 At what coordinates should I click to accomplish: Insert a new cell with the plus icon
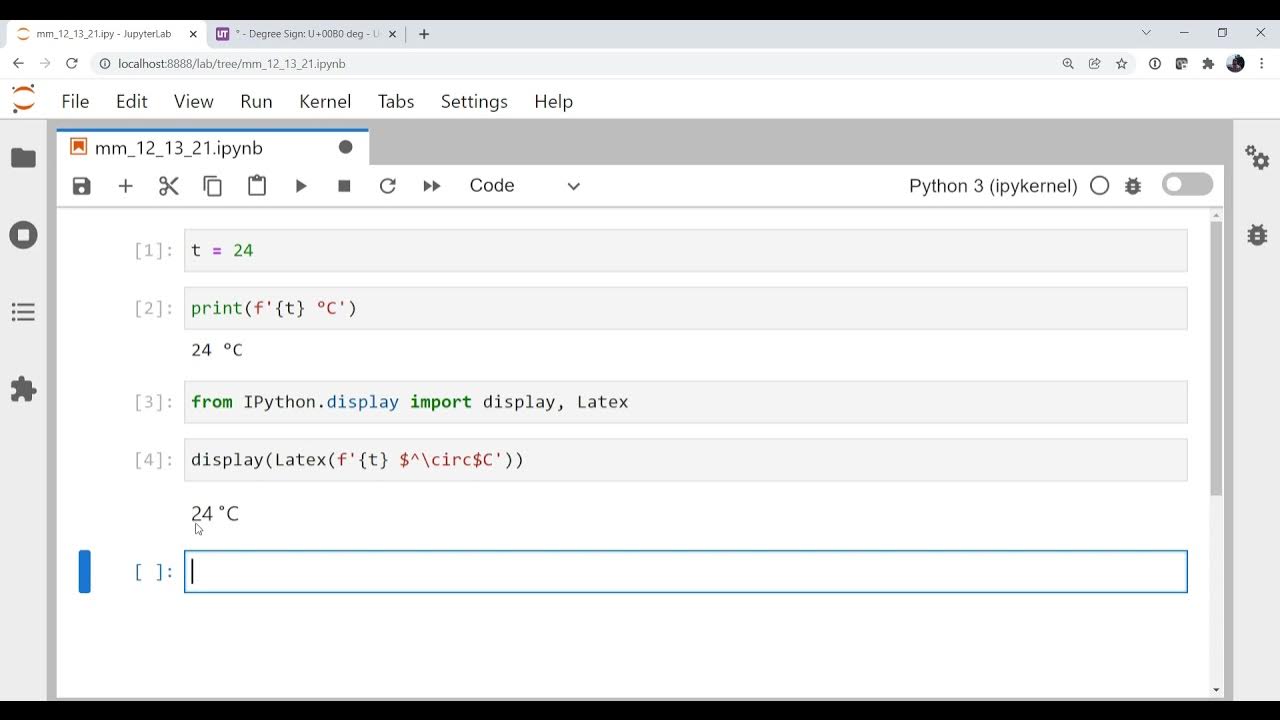pos(125,186)
